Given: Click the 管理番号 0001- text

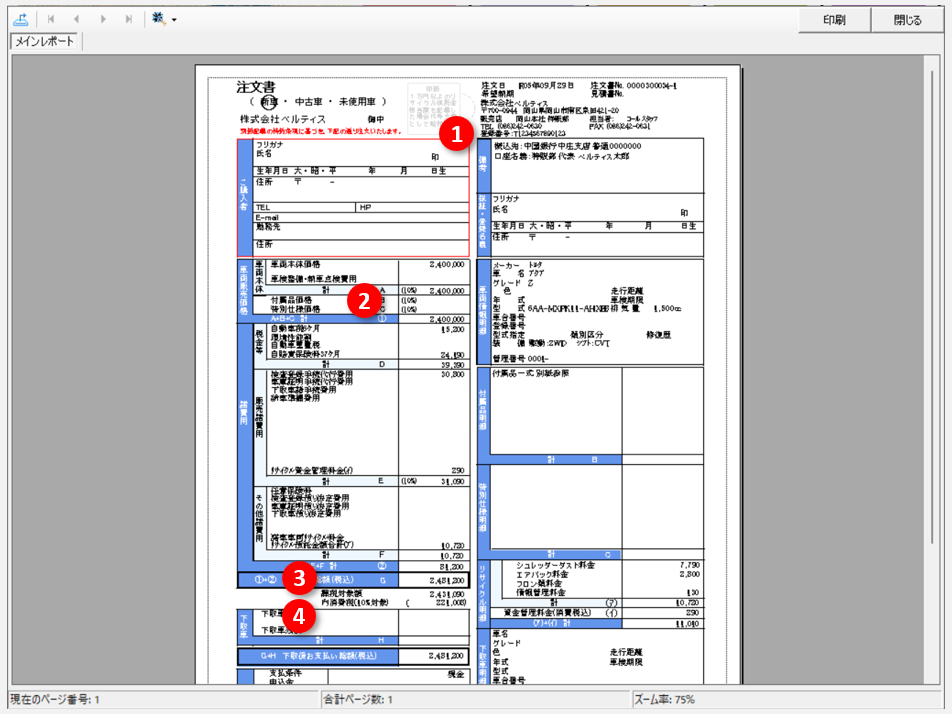Looking at the screenshot, I should tap(520, 359).
